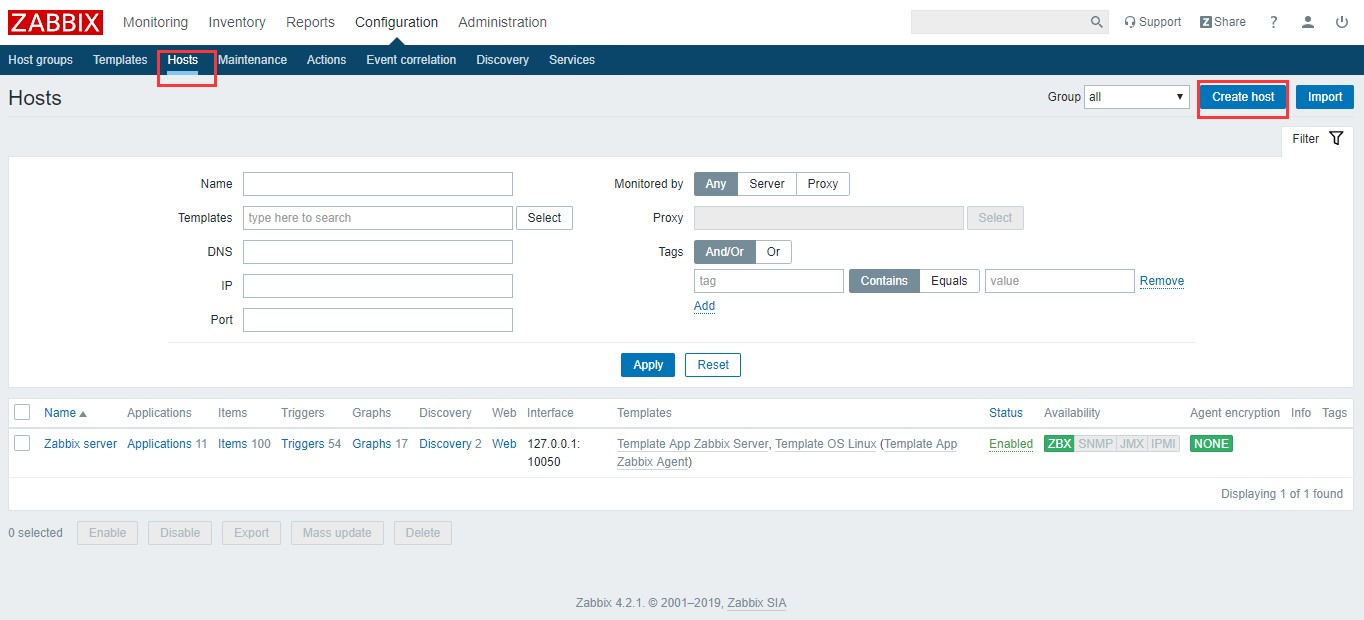Screen dimensions: 1364x620
Task: Open the Support link
Action: (1152, 22)
